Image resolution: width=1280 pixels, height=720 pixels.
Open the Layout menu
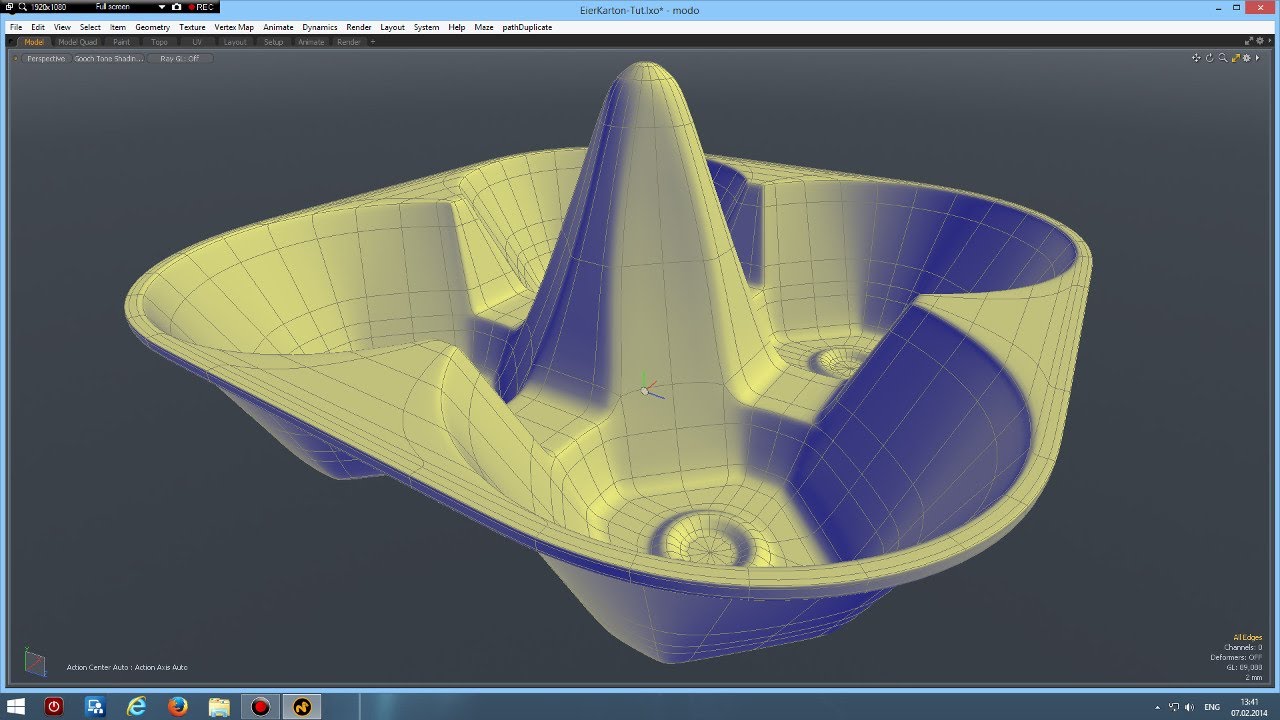pos(392,27)
